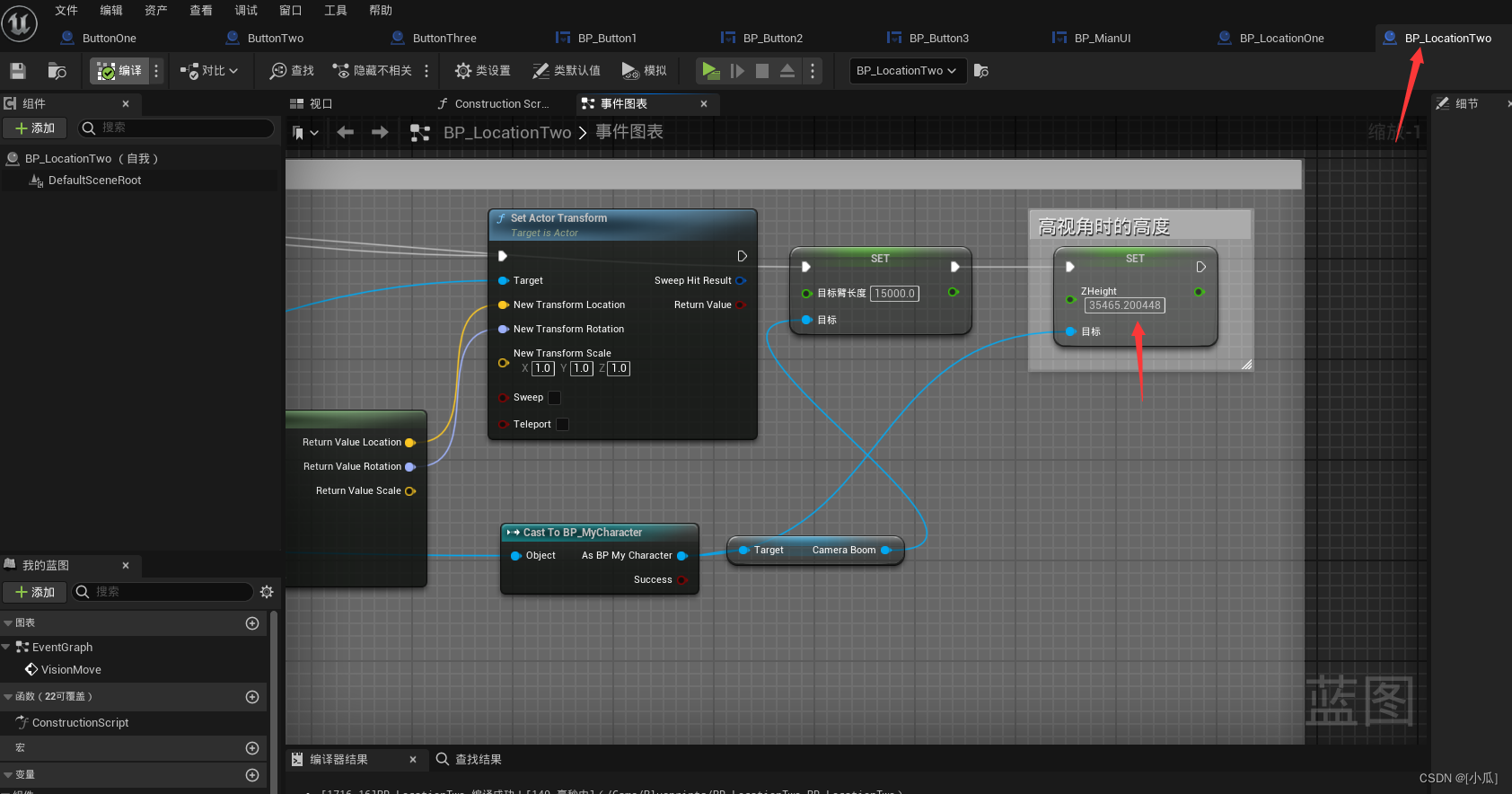Click the Save blueprint floppy icon
This screenshot has width=1512, height=794.
click(17, 71)
